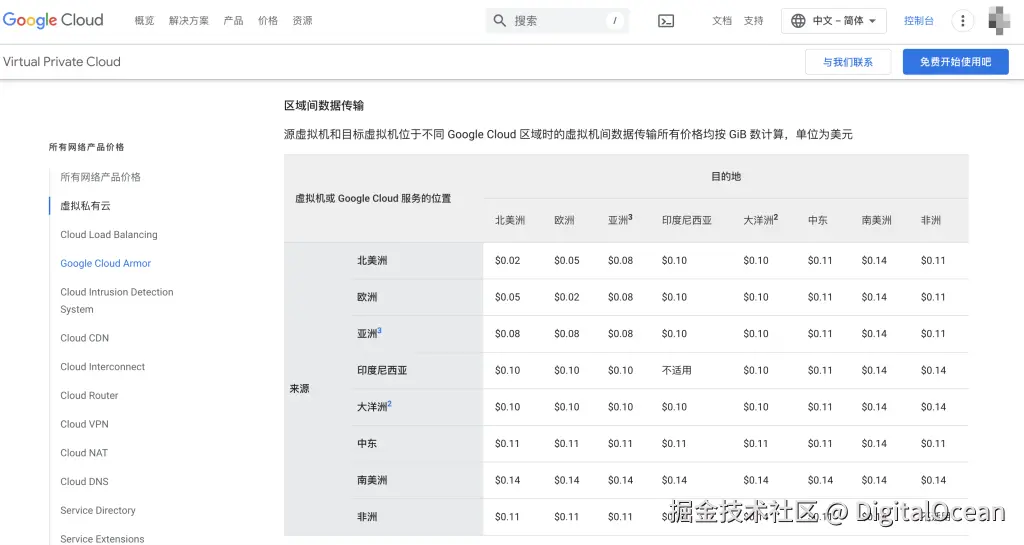Click the 区域间数据传输 heading
Screen dimensions: 1024x545
tap(324, 106)
